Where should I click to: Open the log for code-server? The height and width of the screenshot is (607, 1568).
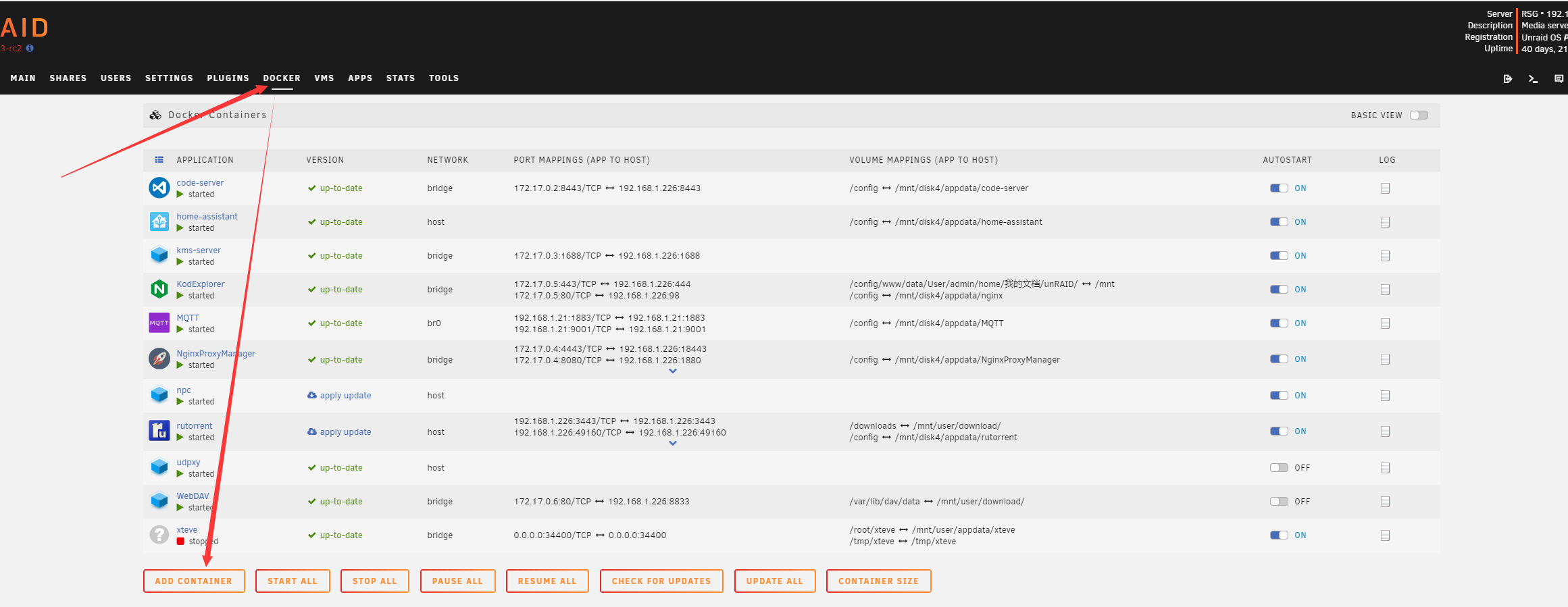coord(1385,188)
